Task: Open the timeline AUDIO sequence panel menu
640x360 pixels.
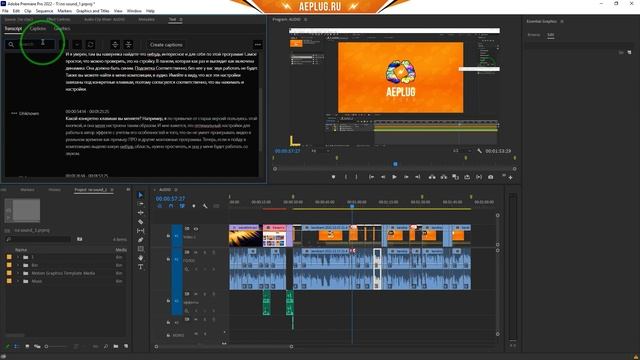Action: [176, 190]
